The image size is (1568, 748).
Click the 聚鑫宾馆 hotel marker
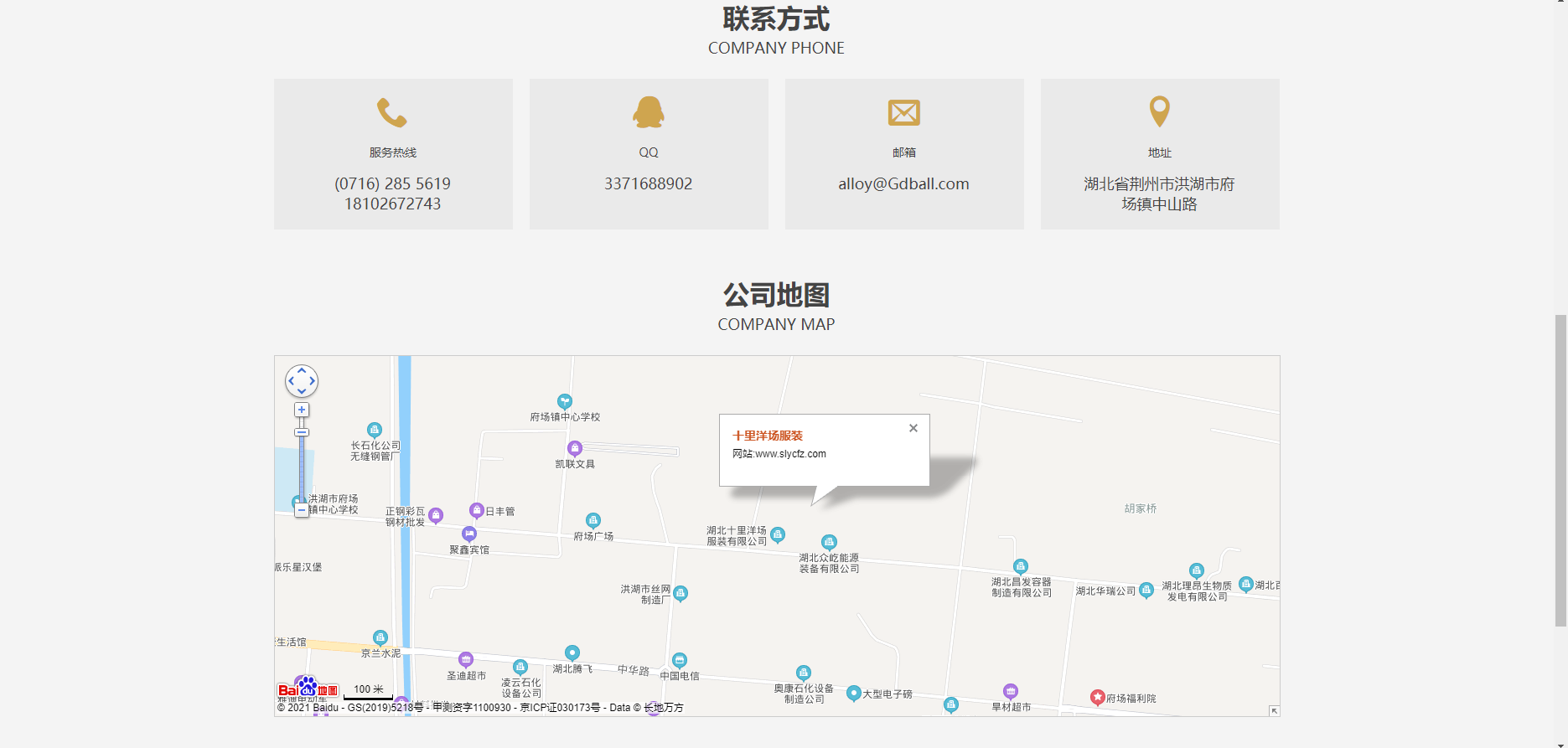469,534
